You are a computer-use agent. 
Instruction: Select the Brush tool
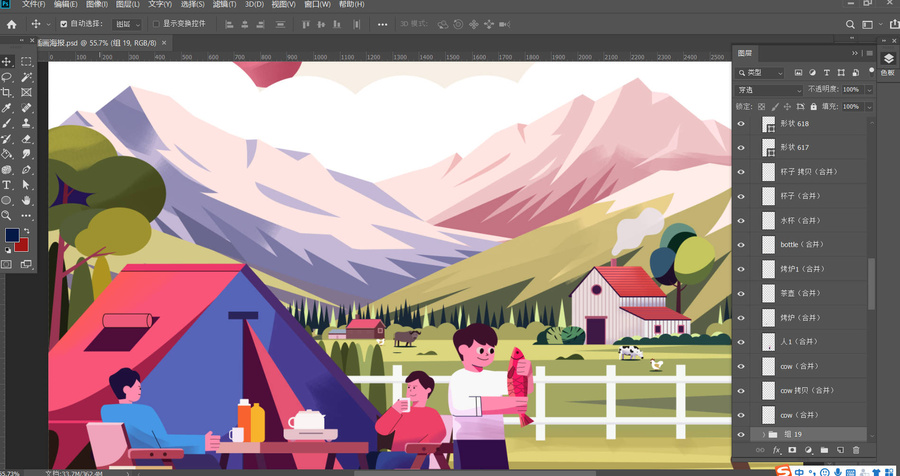coord(7,123)
